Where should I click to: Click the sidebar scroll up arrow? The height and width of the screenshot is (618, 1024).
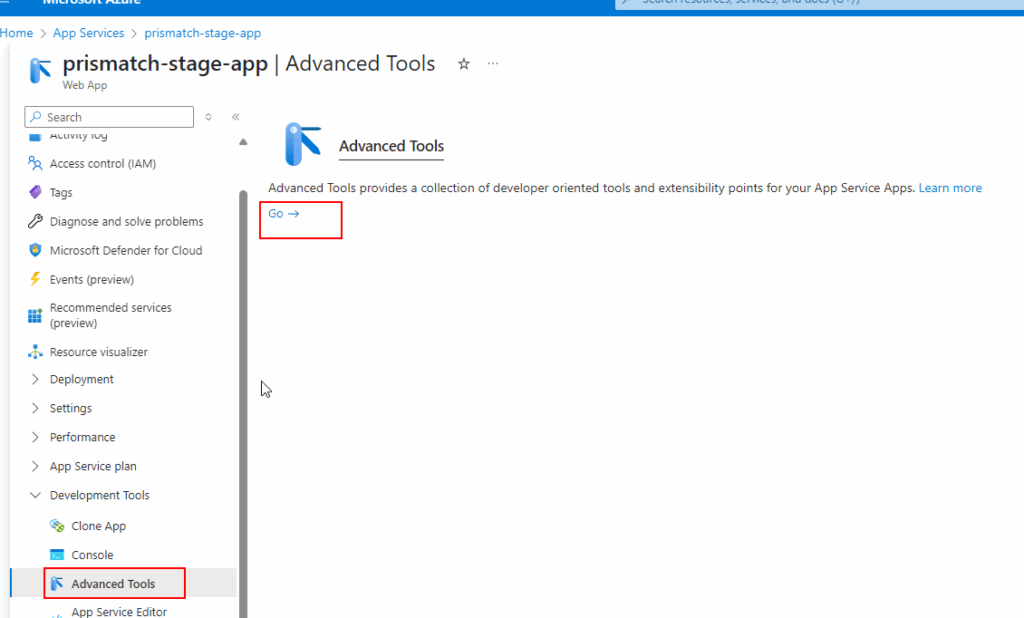tap(243, 142)
